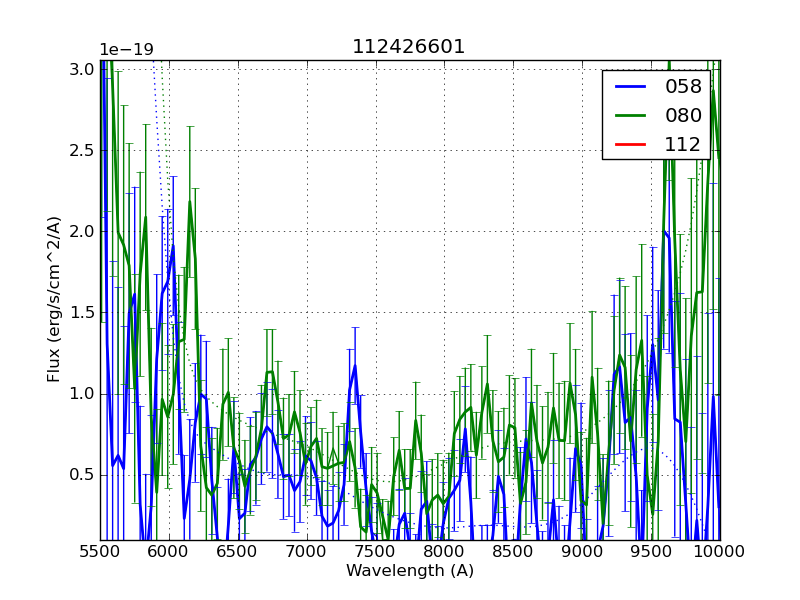Click the 3.0 y-axis tick label
Viewport: 800px width, 600px height.
coord(83,69)
